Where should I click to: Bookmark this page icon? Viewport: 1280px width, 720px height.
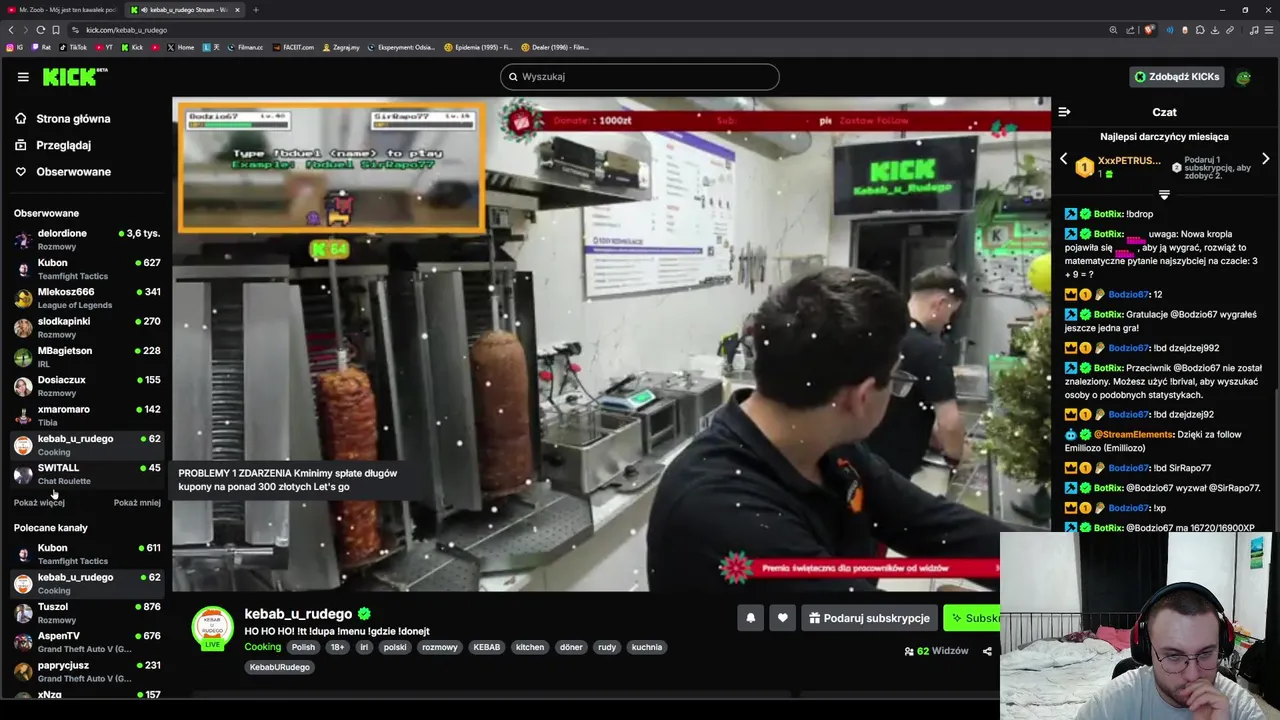[56, 30]
